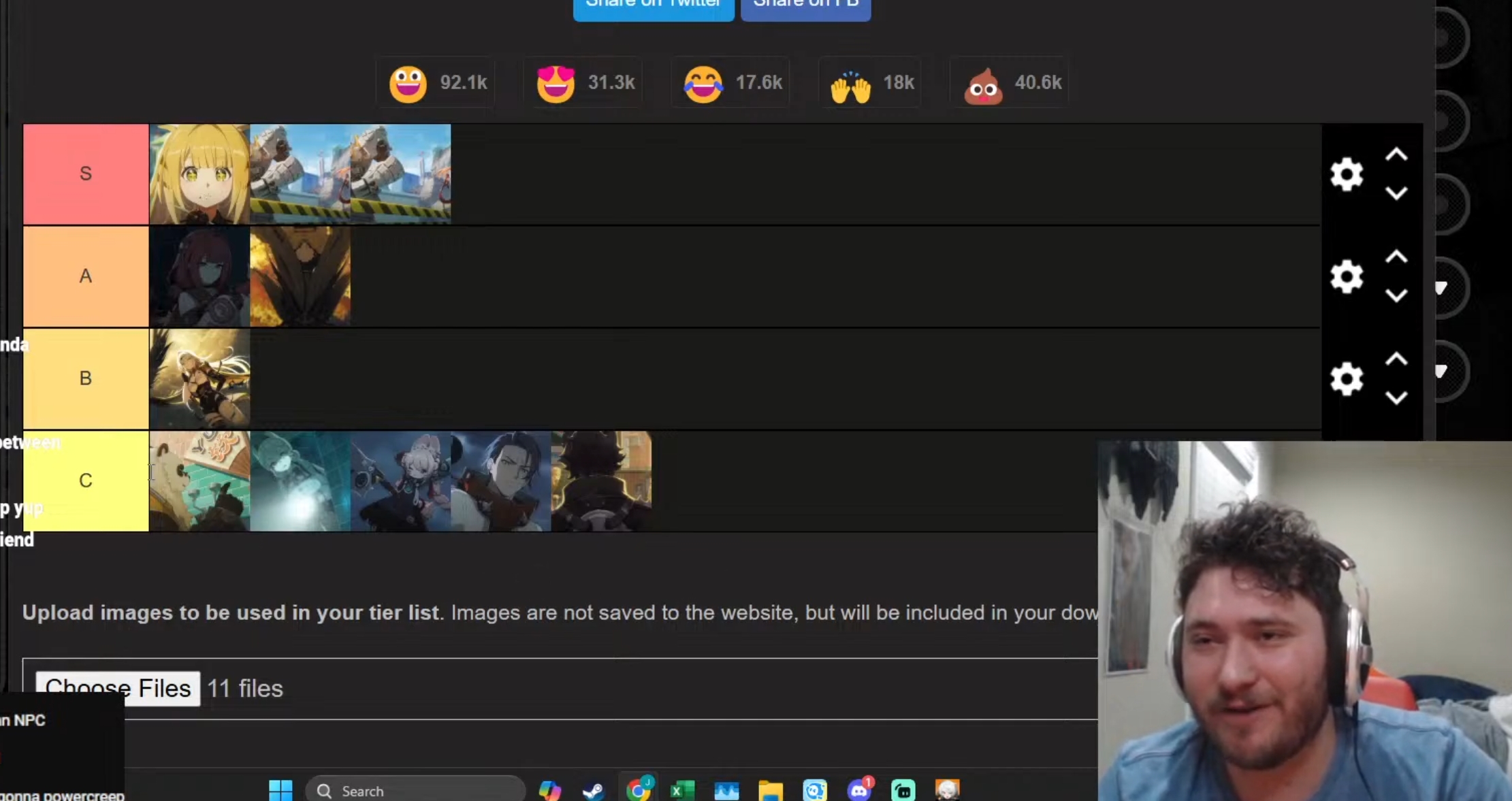
Task: Open the anime avatar app in taskbar
Action: [948, 791]
